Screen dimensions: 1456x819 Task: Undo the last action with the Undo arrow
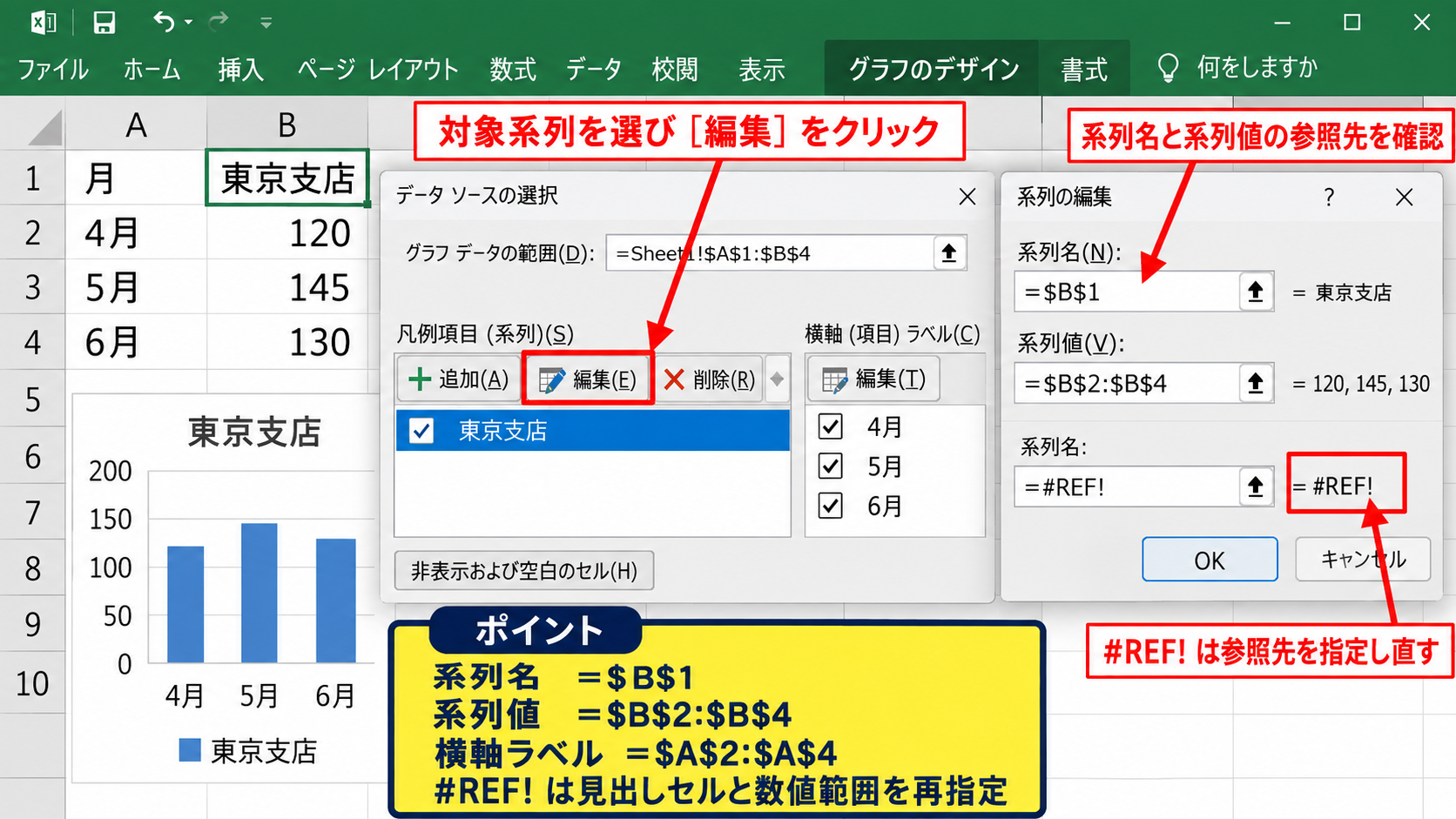point(164,21)
